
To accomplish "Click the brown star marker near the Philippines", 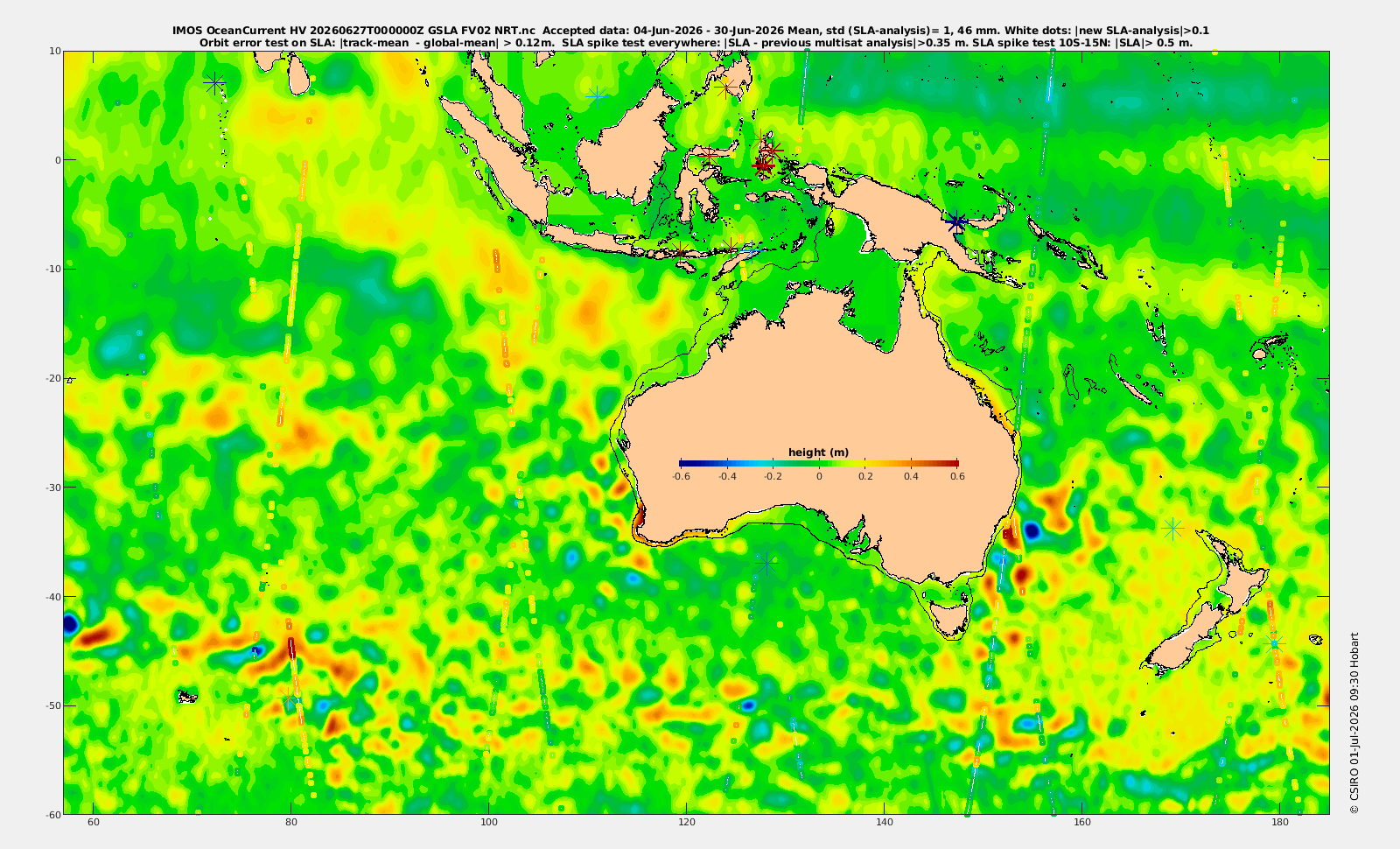I will 725,88.
